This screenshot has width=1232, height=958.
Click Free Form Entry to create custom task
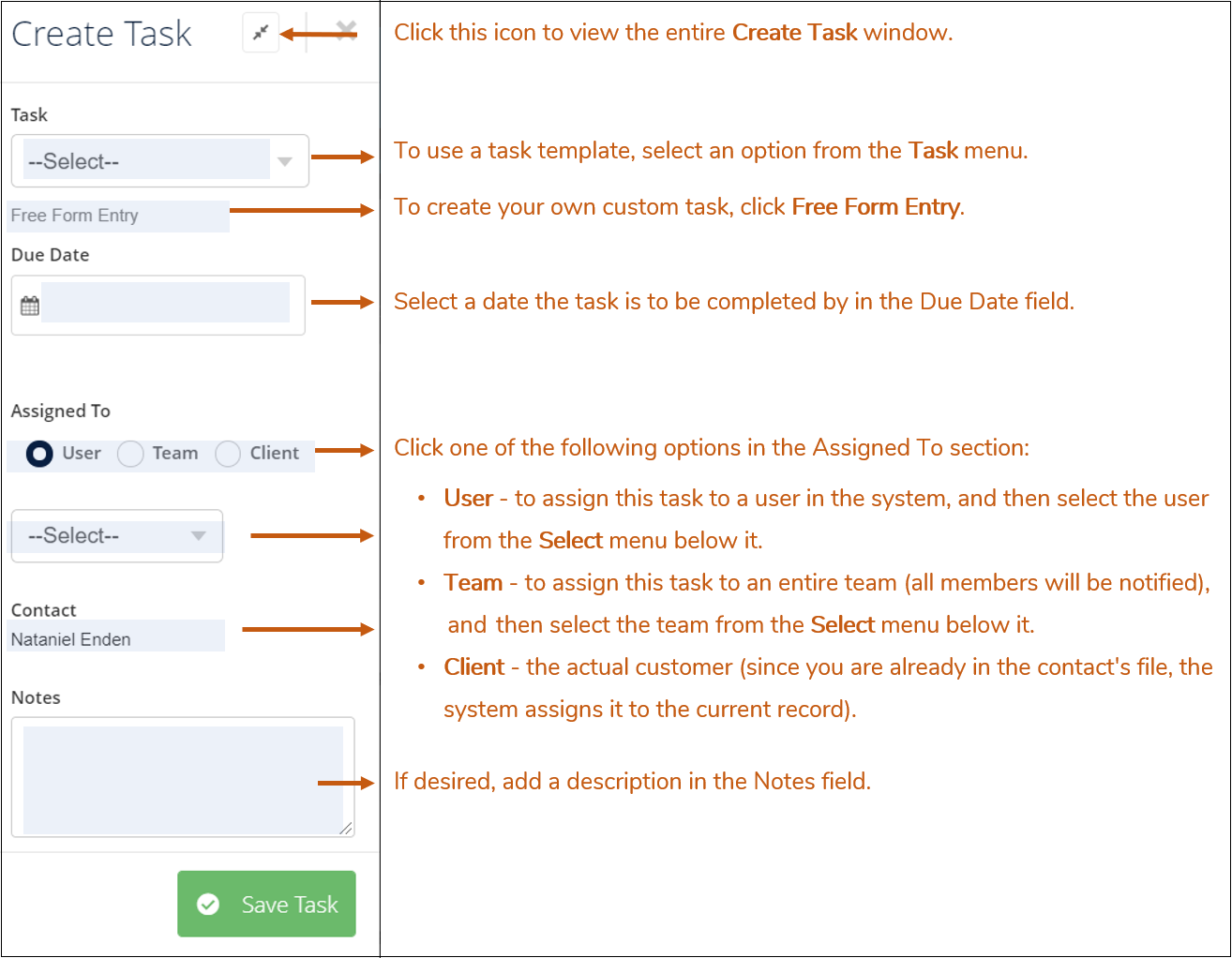(73, 216)
